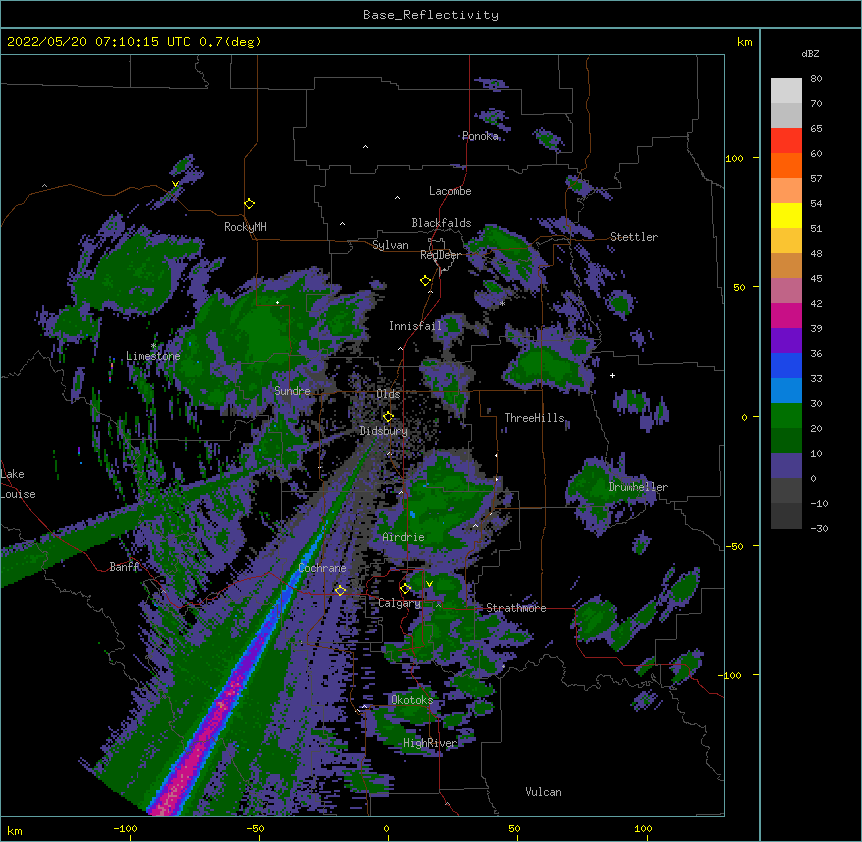Click the yellow marker above Didsbury

pyautogui.click(x=388, y=416)
